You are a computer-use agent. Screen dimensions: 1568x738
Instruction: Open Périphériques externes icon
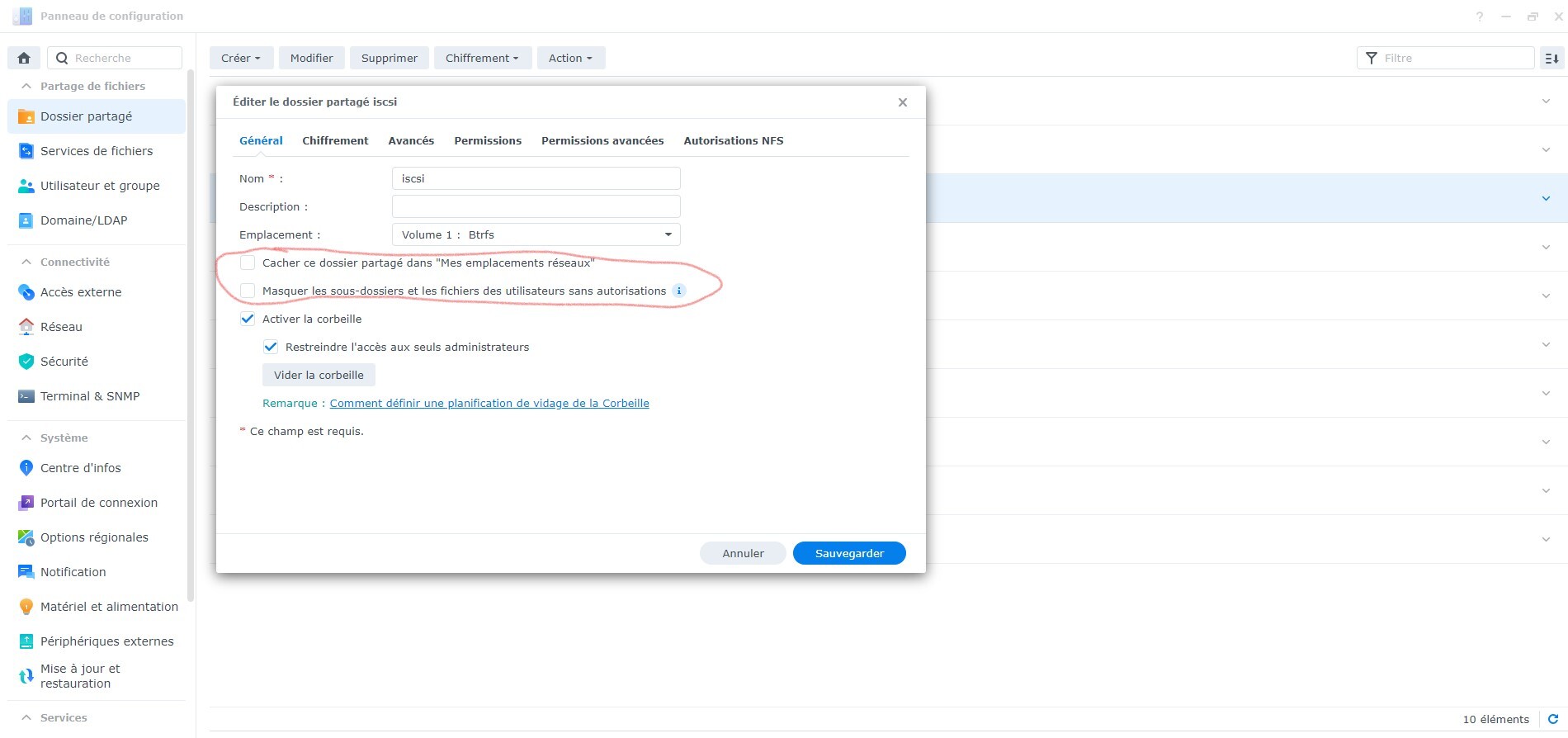click(x=26, y=641)
